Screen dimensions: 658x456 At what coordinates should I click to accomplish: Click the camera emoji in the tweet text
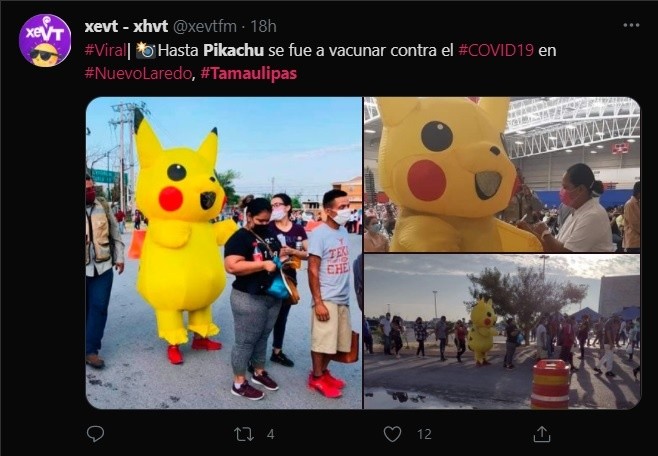tap(146, 50)
